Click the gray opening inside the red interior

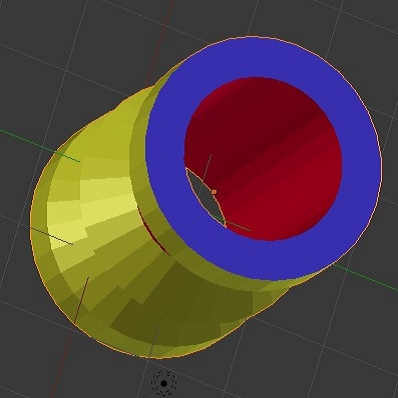[207, 197]
